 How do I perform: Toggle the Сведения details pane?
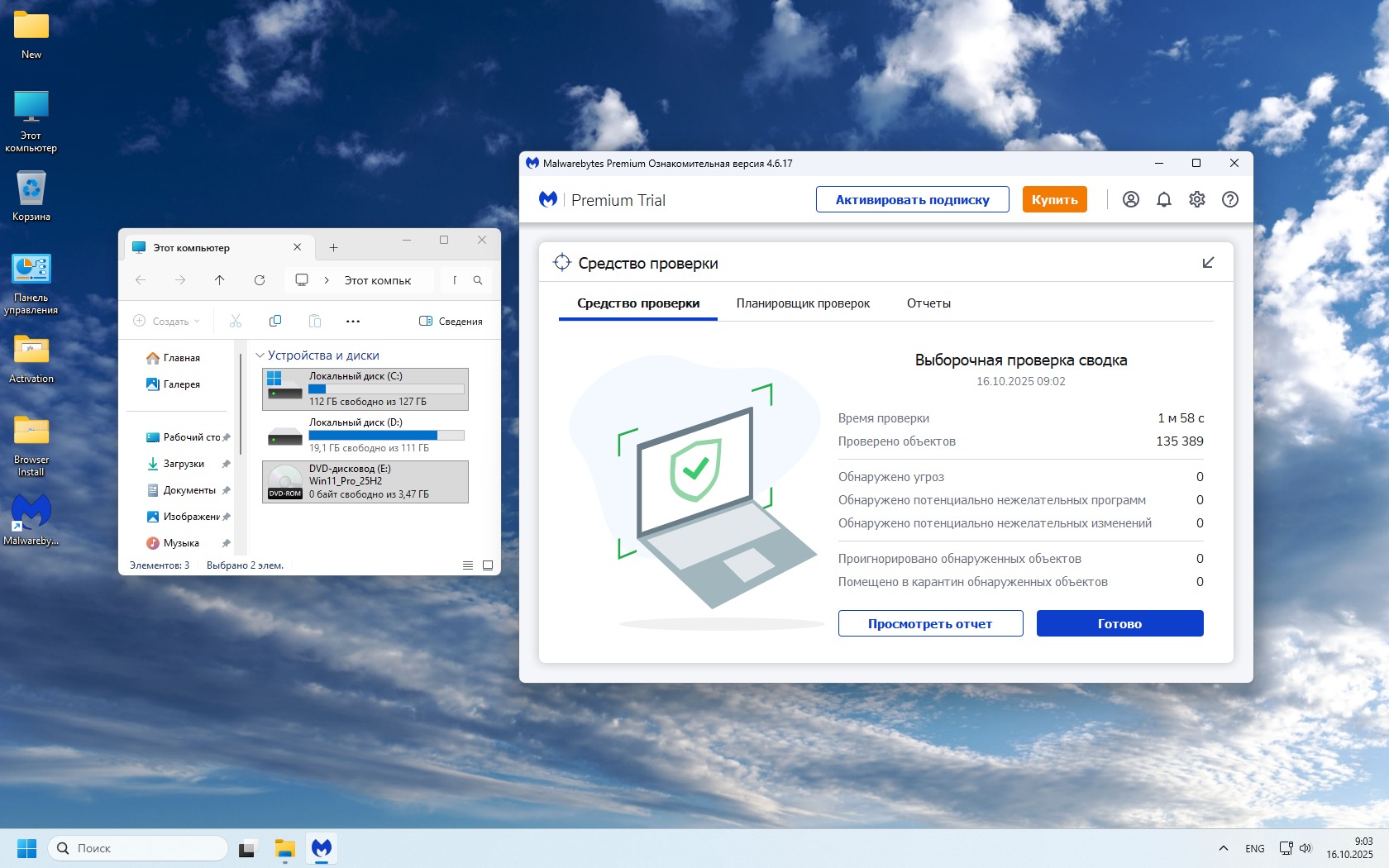tap(451, 322)
